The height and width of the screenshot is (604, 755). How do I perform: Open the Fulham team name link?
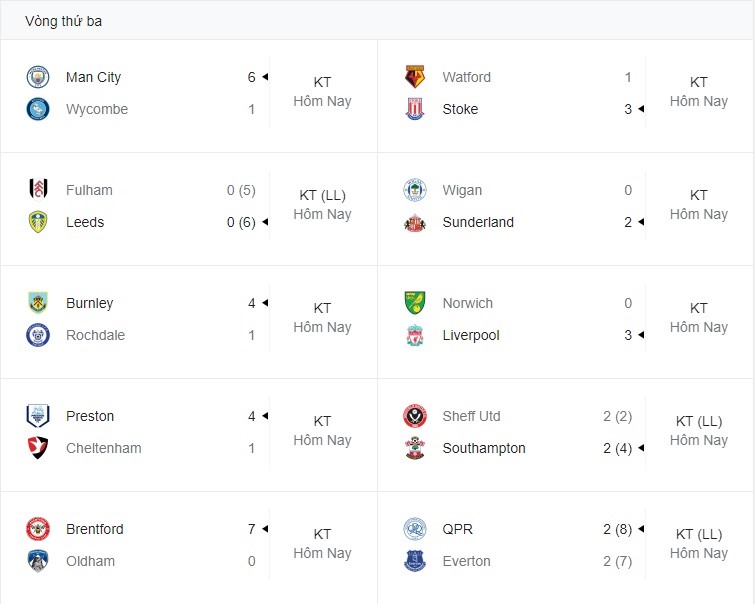click(89, 190)
